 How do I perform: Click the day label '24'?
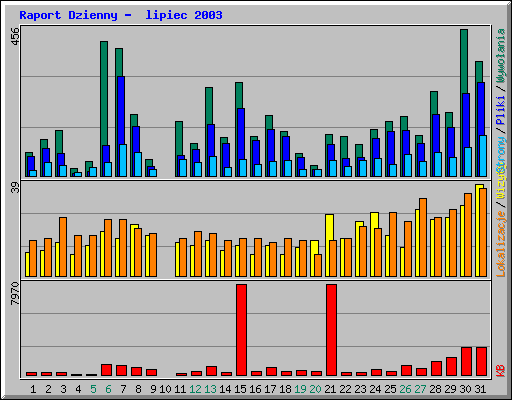coord(375,389)
